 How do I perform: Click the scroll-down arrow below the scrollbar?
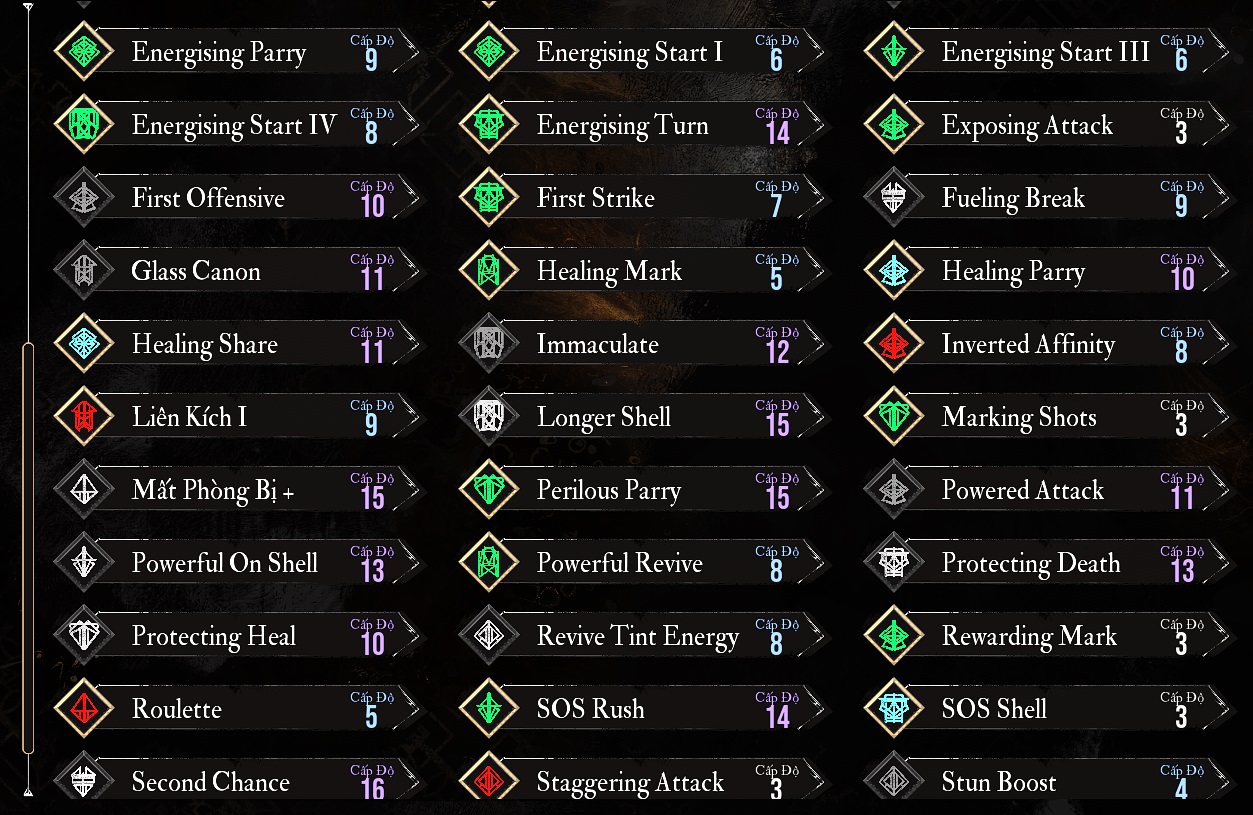point(28,791)
